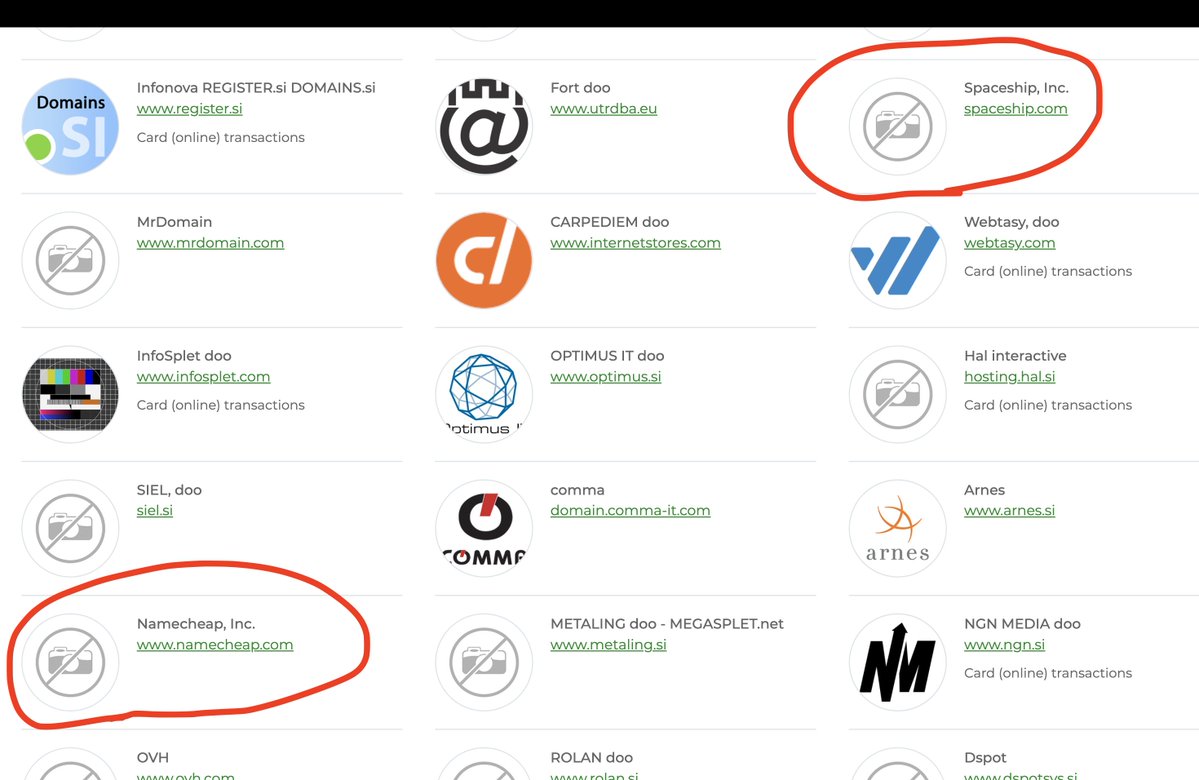1199x780 pixels.
Task: Click the Namecheap placeholder image icon
Action: point(70,661)
